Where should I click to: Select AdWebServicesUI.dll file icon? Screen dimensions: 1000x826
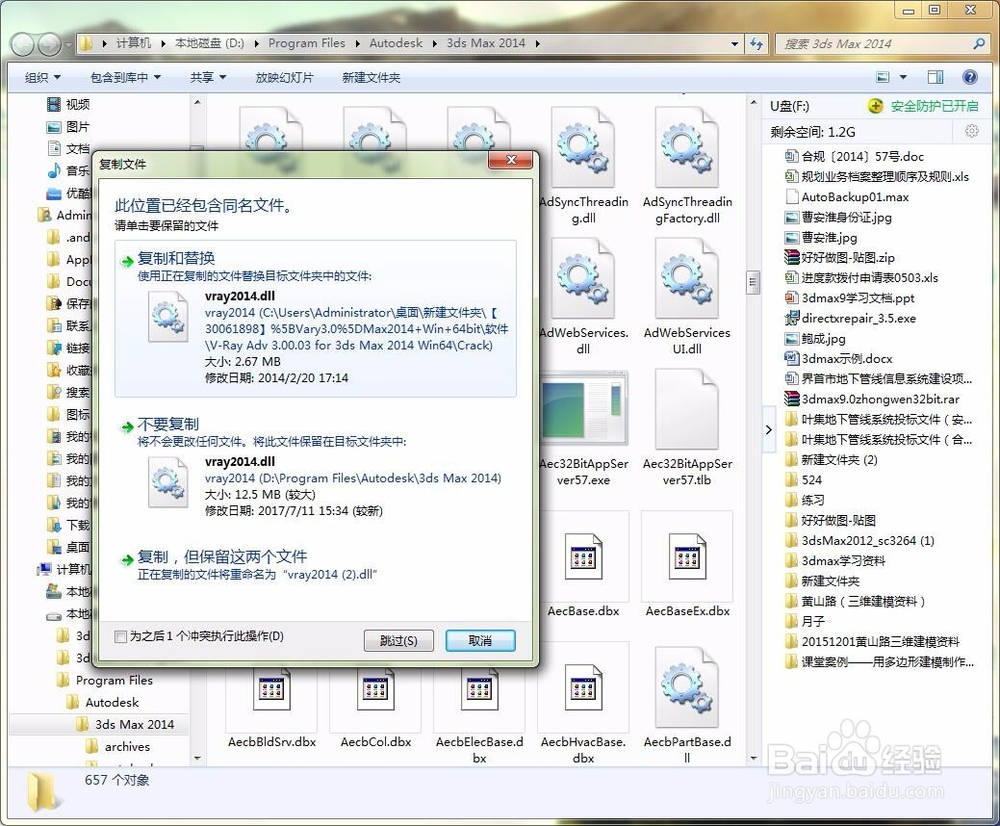click(x=687, y=279)
